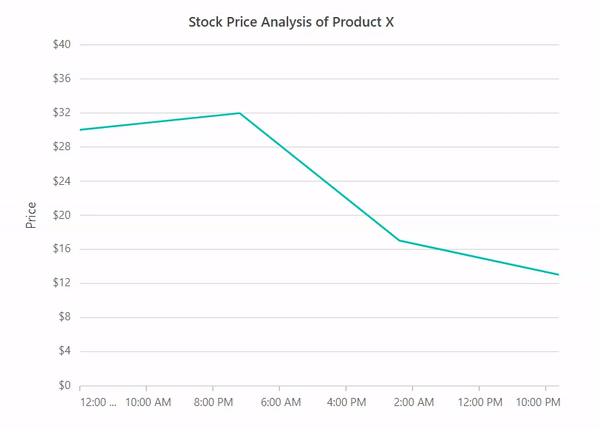
Task: Click the '8:00 PM' x-axis label
Action: [213, 402]
